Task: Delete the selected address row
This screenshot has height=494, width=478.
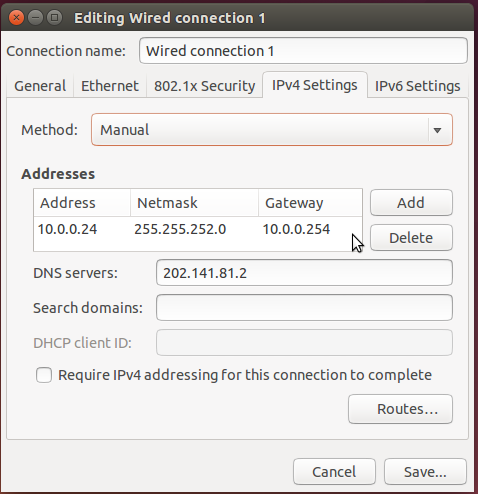Action: [411, 238]
